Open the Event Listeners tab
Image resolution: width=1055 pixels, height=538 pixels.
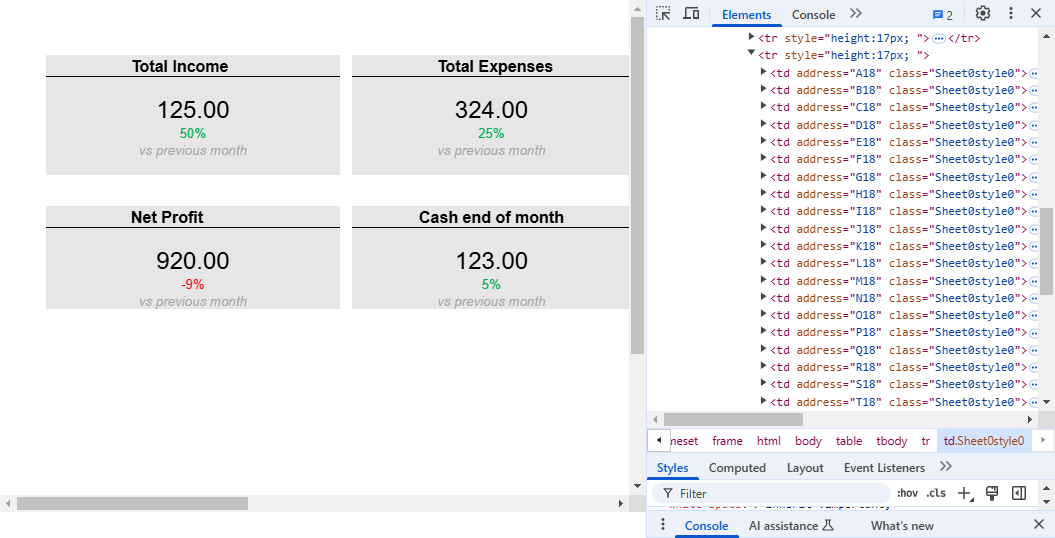click(884, 467)
